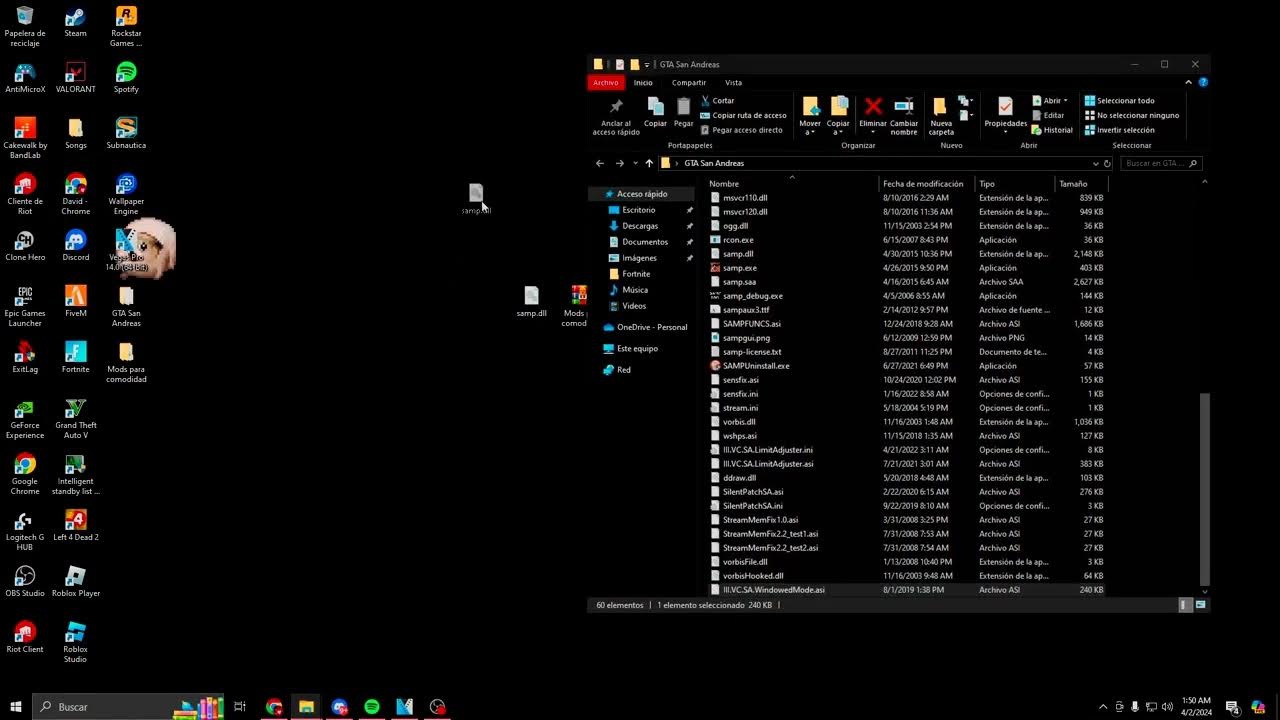Open the Windows Start menu
This screenshot has width=1280, height=720.
click(16, 707)
